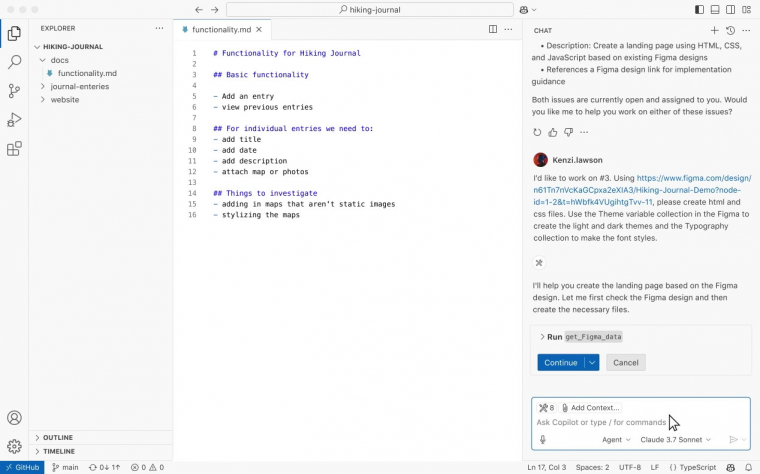Click the Cancel button
This screenshot has height=474, width=760.
626,363
